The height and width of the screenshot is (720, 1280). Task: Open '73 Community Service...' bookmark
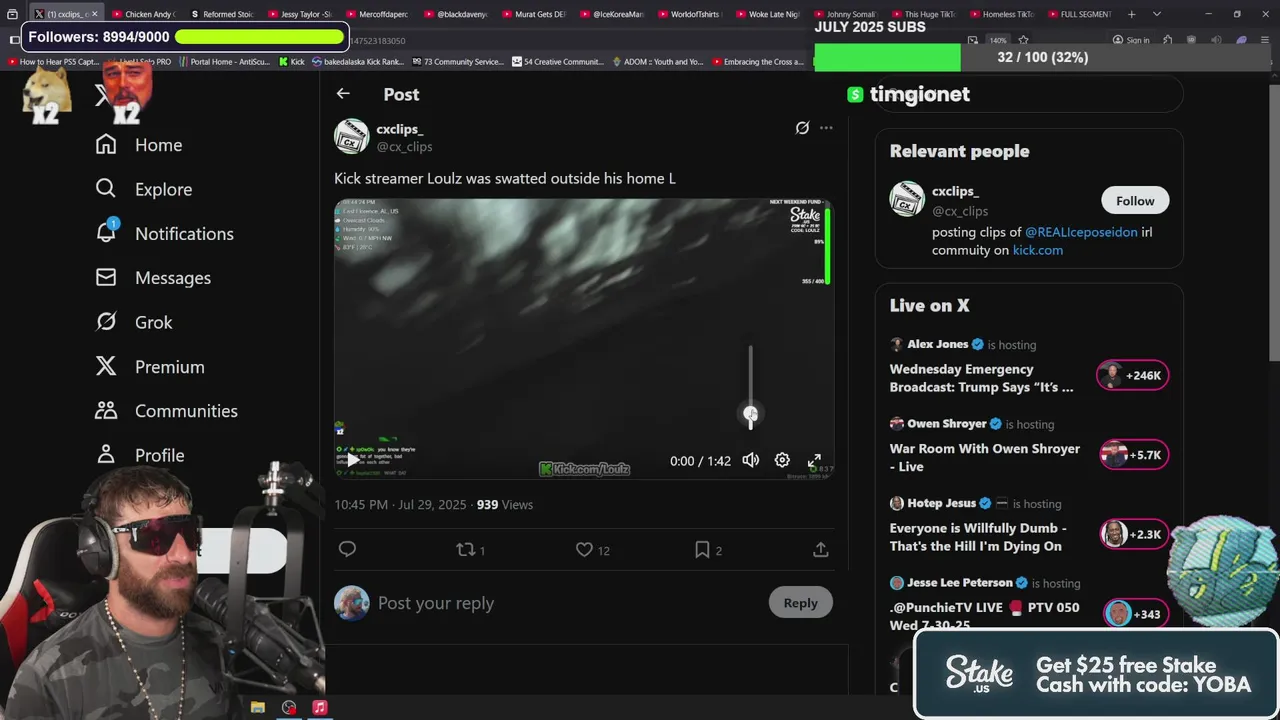tap(456, 62)
